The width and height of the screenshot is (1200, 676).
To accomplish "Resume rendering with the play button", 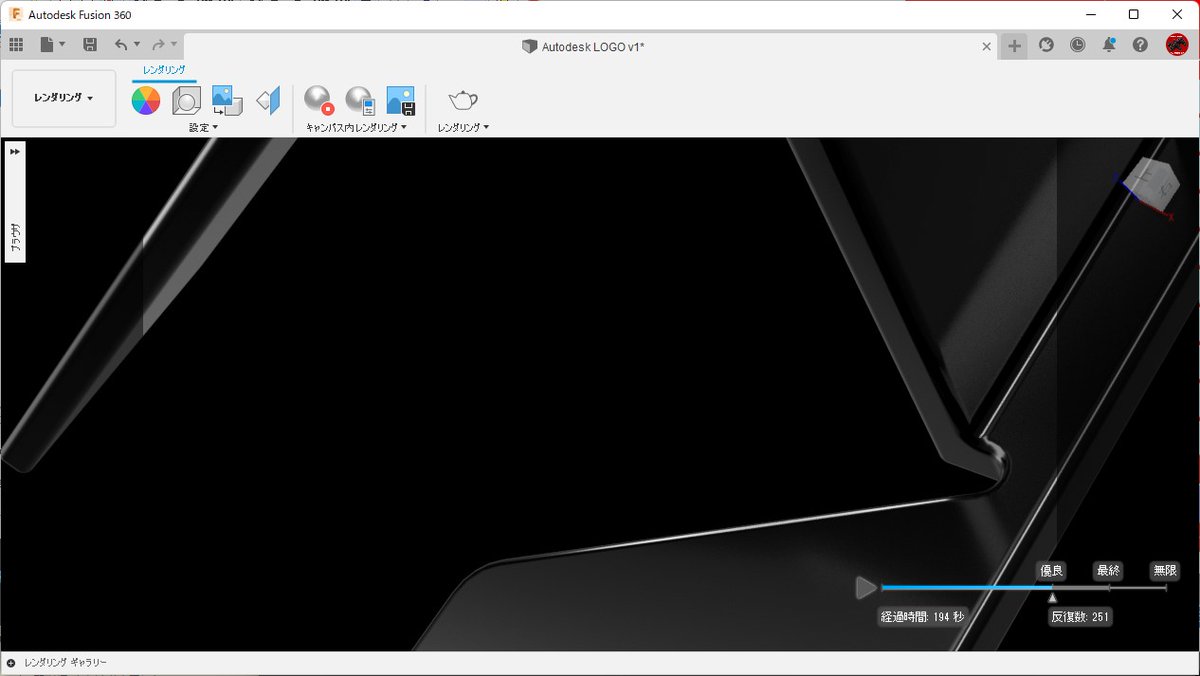I will coord(866,587).
